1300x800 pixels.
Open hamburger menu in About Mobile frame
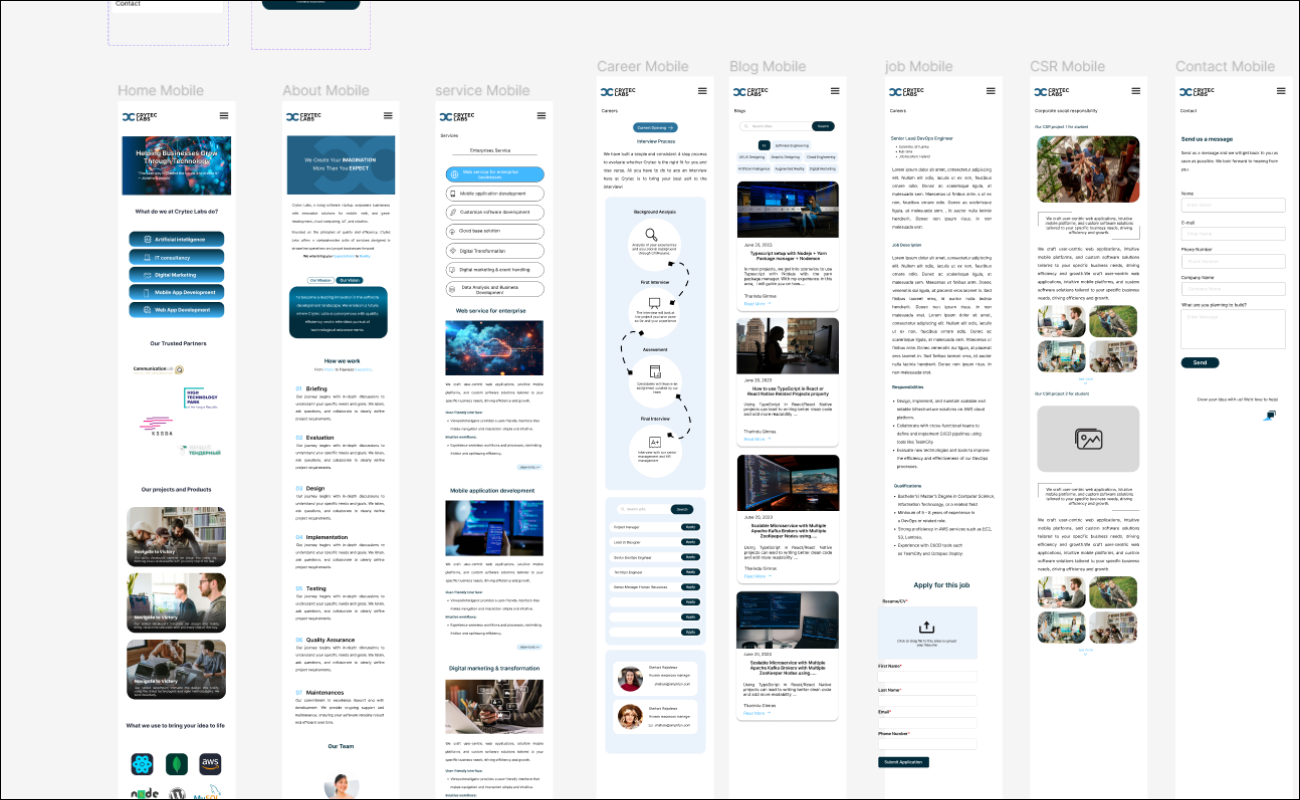(388, 116)
